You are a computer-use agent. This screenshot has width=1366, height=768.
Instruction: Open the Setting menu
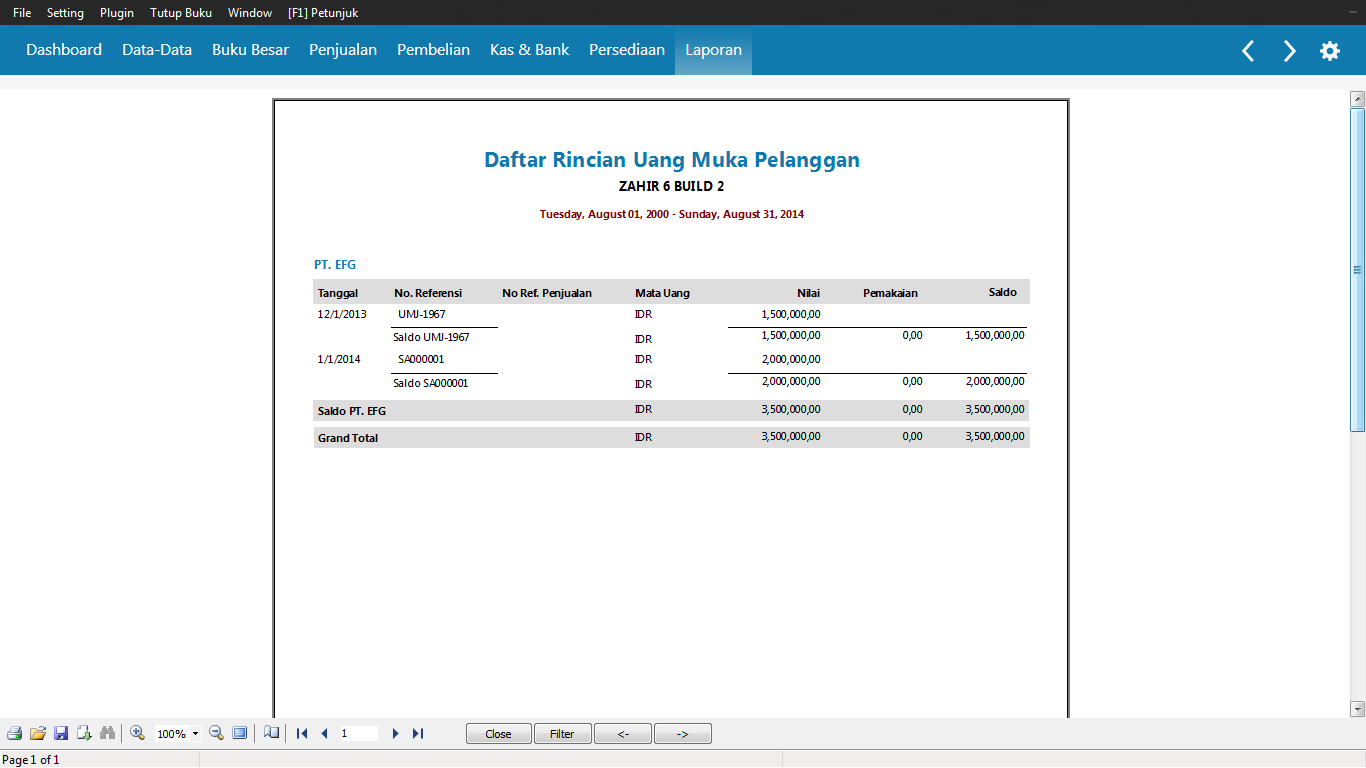[65, 13]
